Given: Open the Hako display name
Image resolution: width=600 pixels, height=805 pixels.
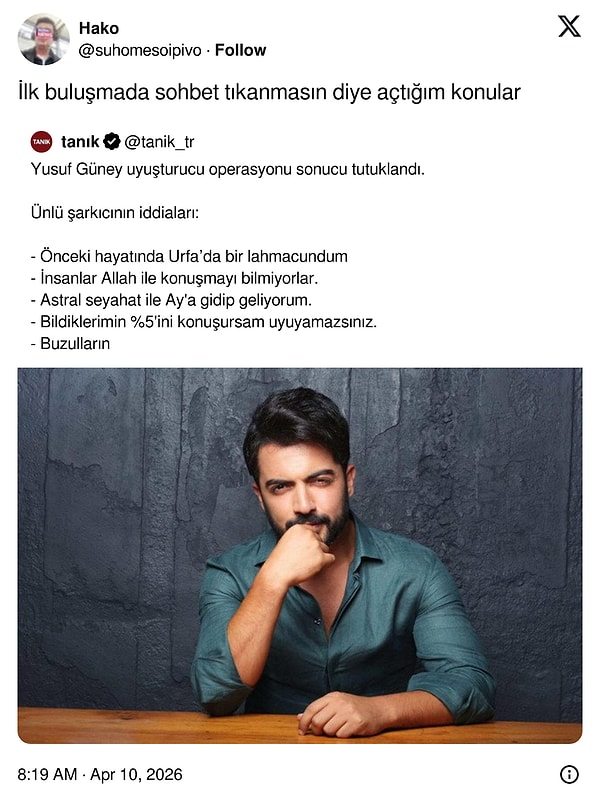Looking at the screenshot, I should [99, 28].
